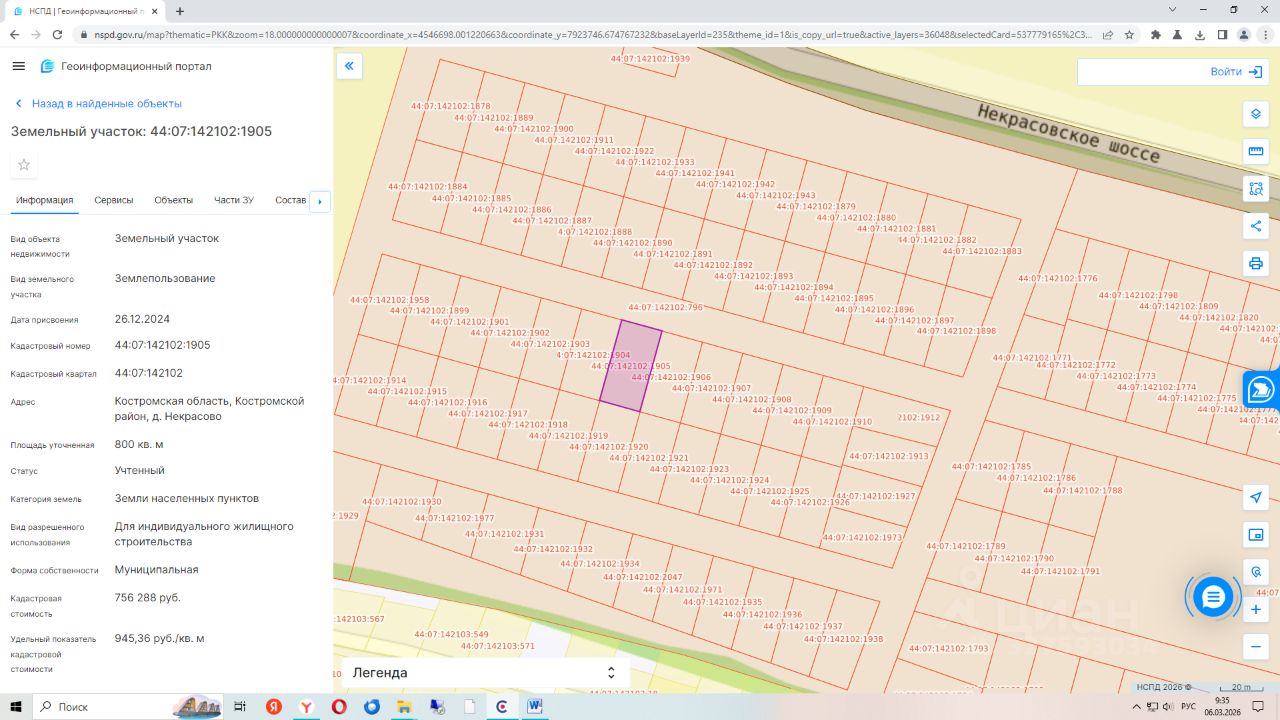Share this page from the address bar
Screen dimensions: 1280x720
pyautogui.click(x=1108, y=34)
